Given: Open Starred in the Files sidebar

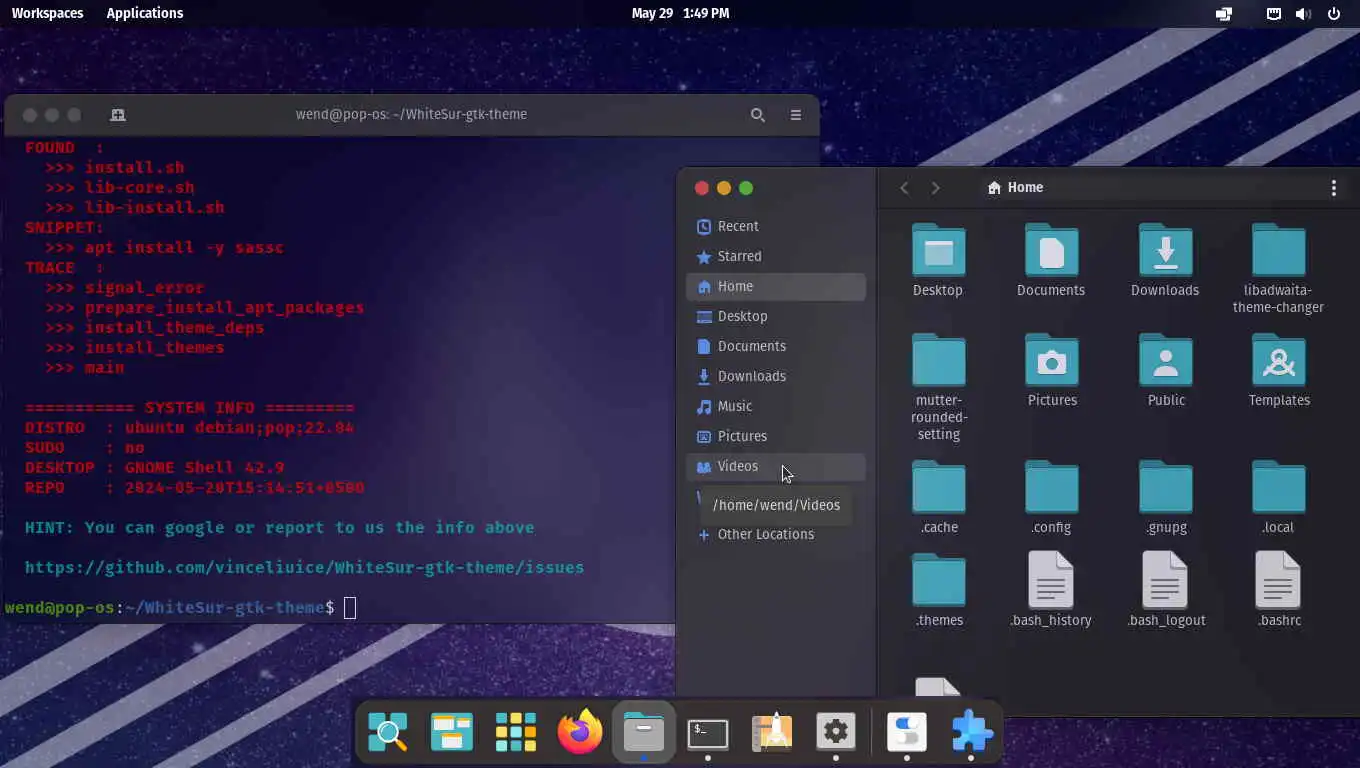Looking at the screenshot, I should [x=776, y=256].
